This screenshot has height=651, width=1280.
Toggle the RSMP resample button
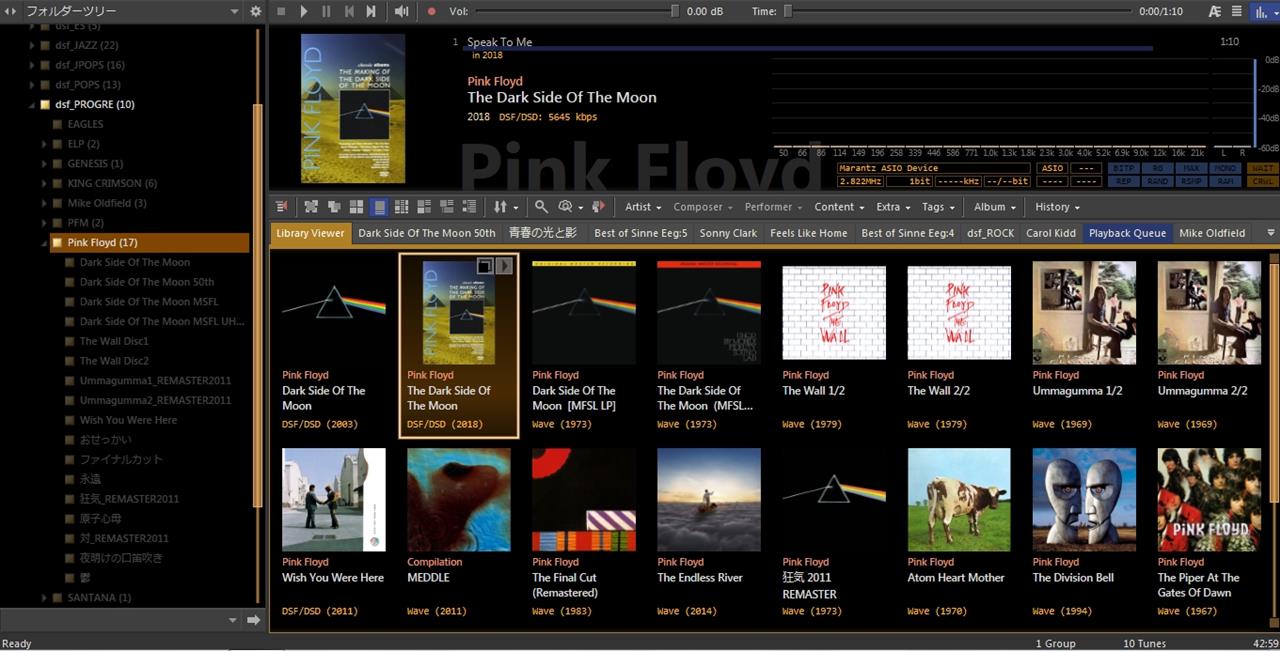click(x=1192, y=181)
